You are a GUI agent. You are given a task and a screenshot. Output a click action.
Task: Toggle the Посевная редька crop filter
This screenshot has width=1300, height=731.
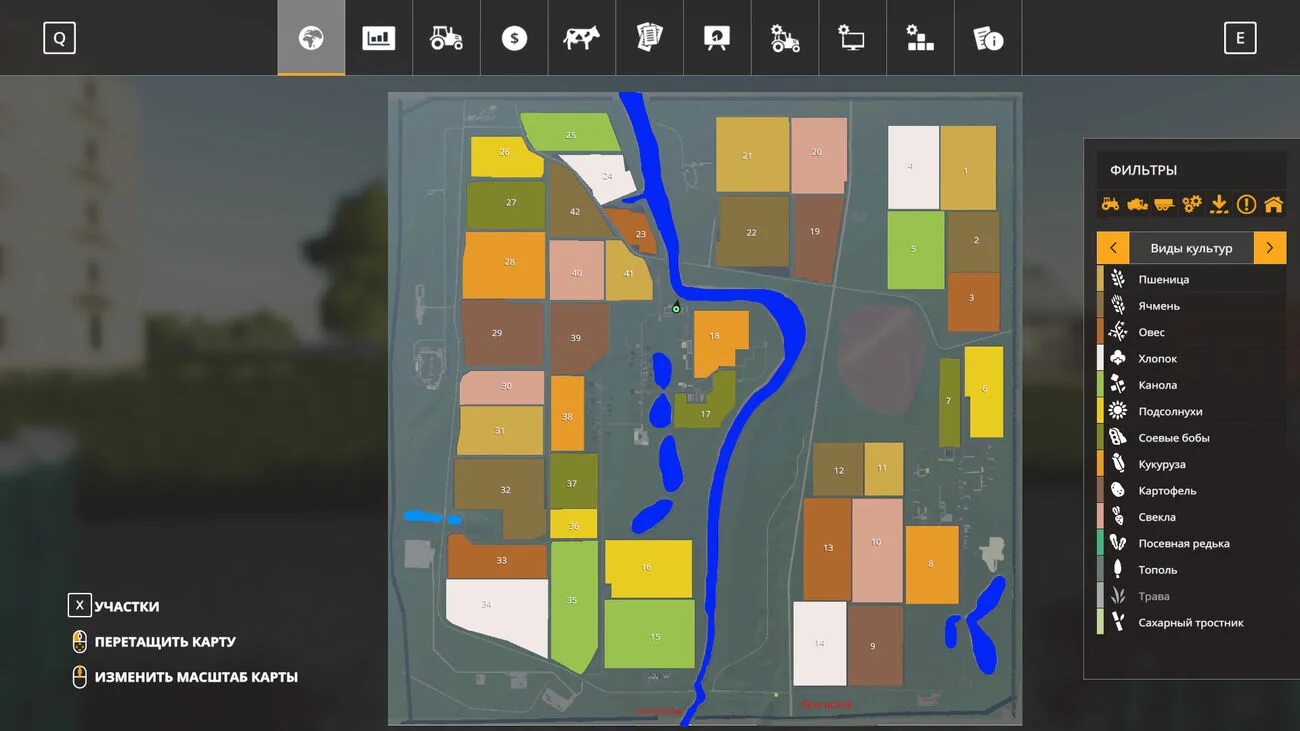(x=1191, y=543)
